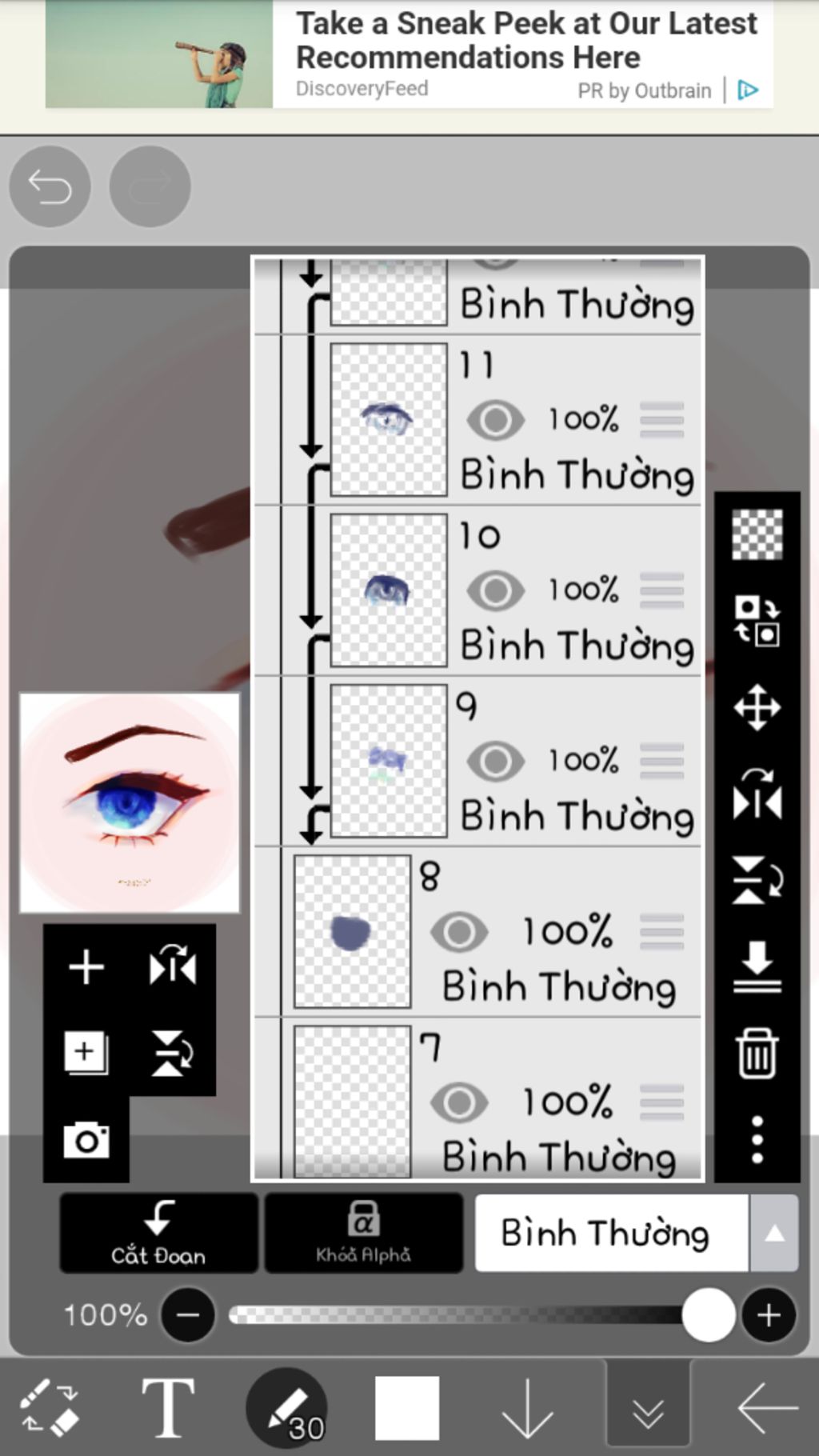Tap the undo arrow button
The image size is (819, 1456).
click(50, 186)
